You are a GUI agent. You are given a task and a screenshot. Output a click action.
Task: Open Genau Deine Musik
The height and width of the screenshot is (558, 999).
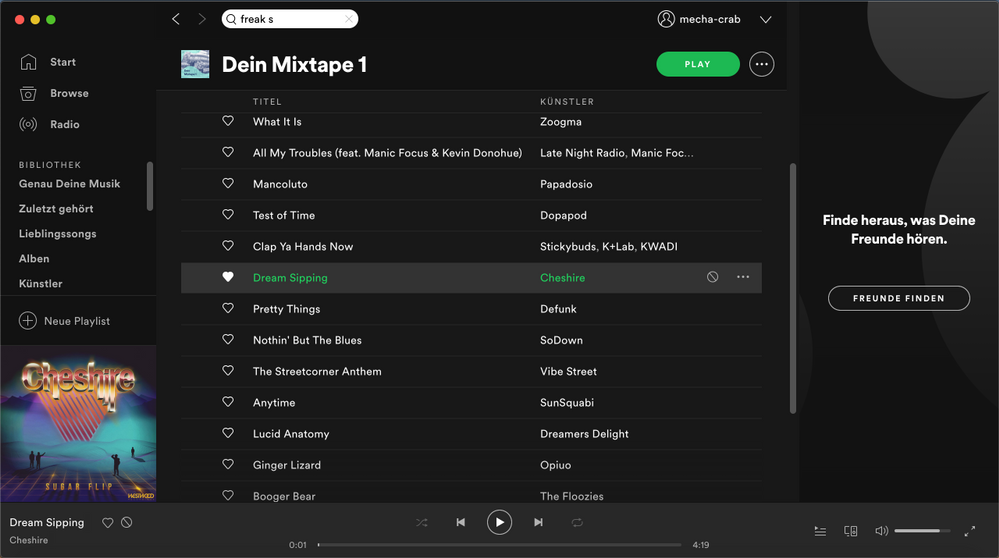point(69,183)
